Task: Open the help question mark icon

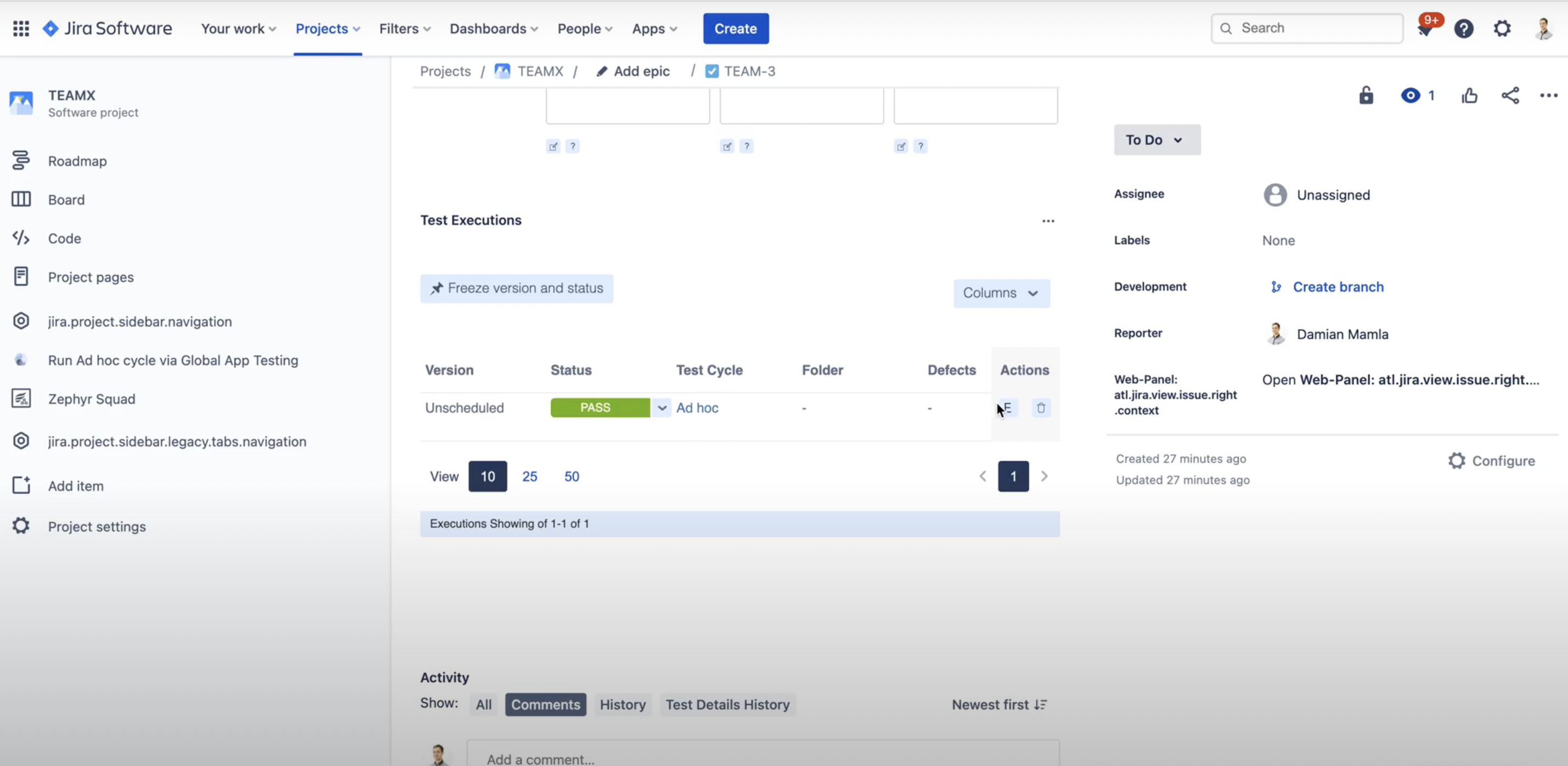Action: (1463, 29)
